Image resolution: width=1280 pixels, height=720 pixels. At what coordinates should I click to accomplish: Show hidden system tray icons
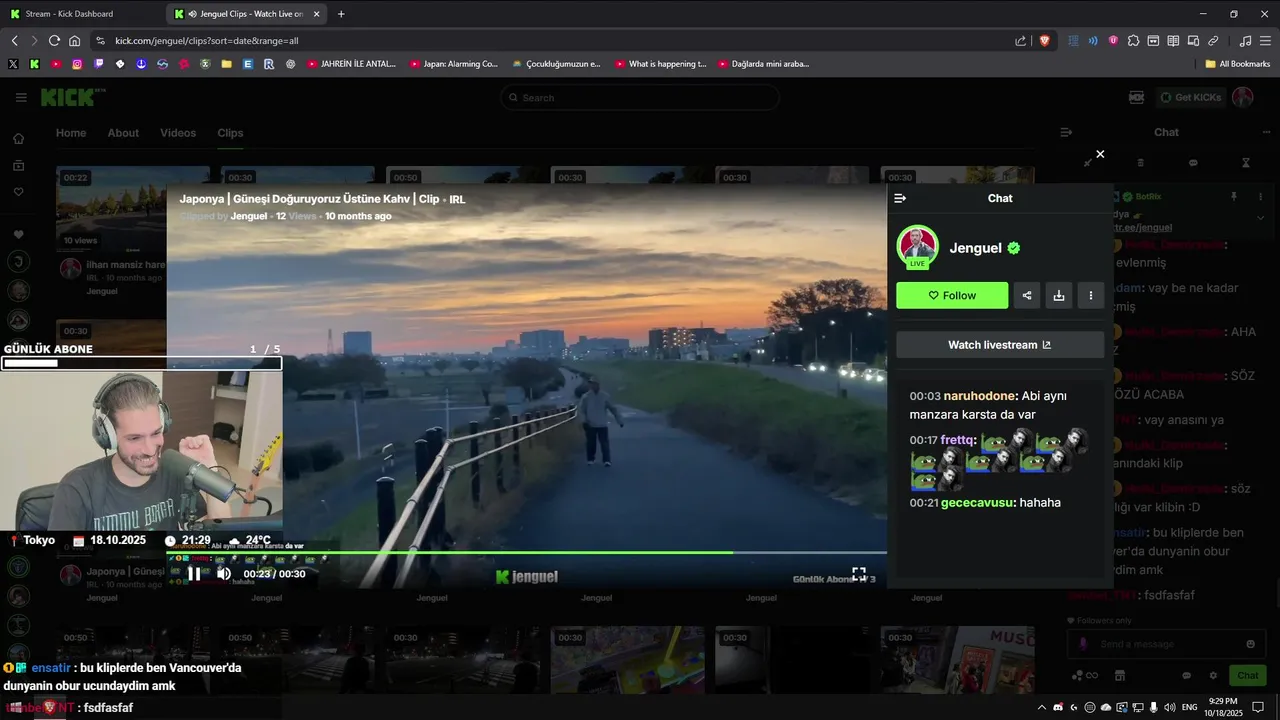coord(1042,707)
